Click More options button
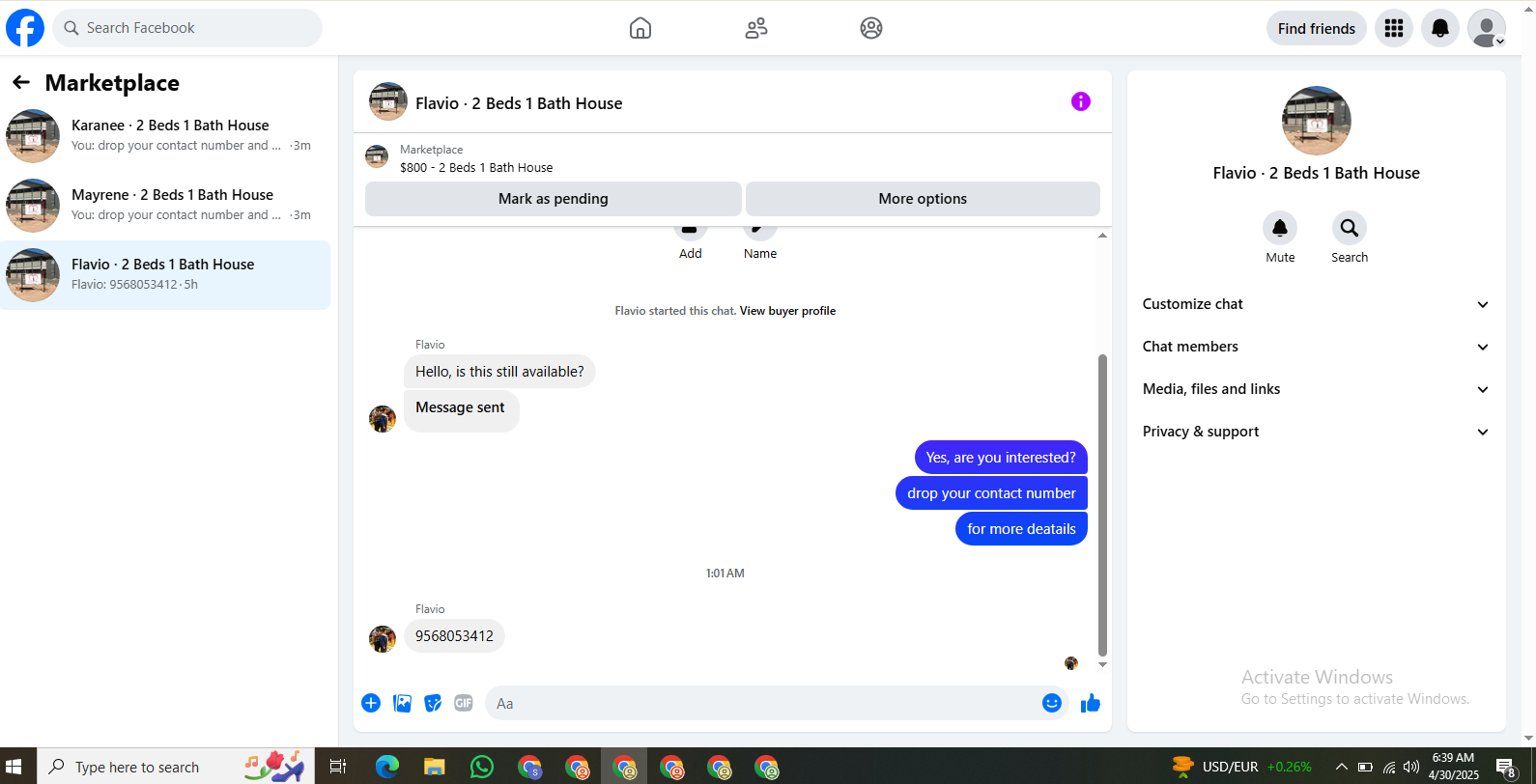1536x784 pixels. point(923,199)
